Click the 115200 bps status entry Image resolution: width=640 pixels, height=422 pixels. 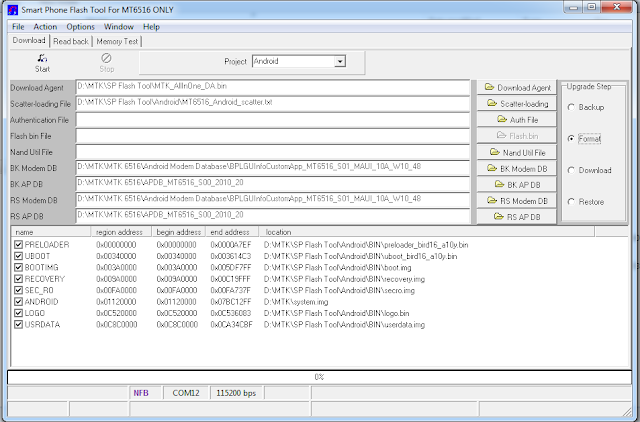(236, 393)
